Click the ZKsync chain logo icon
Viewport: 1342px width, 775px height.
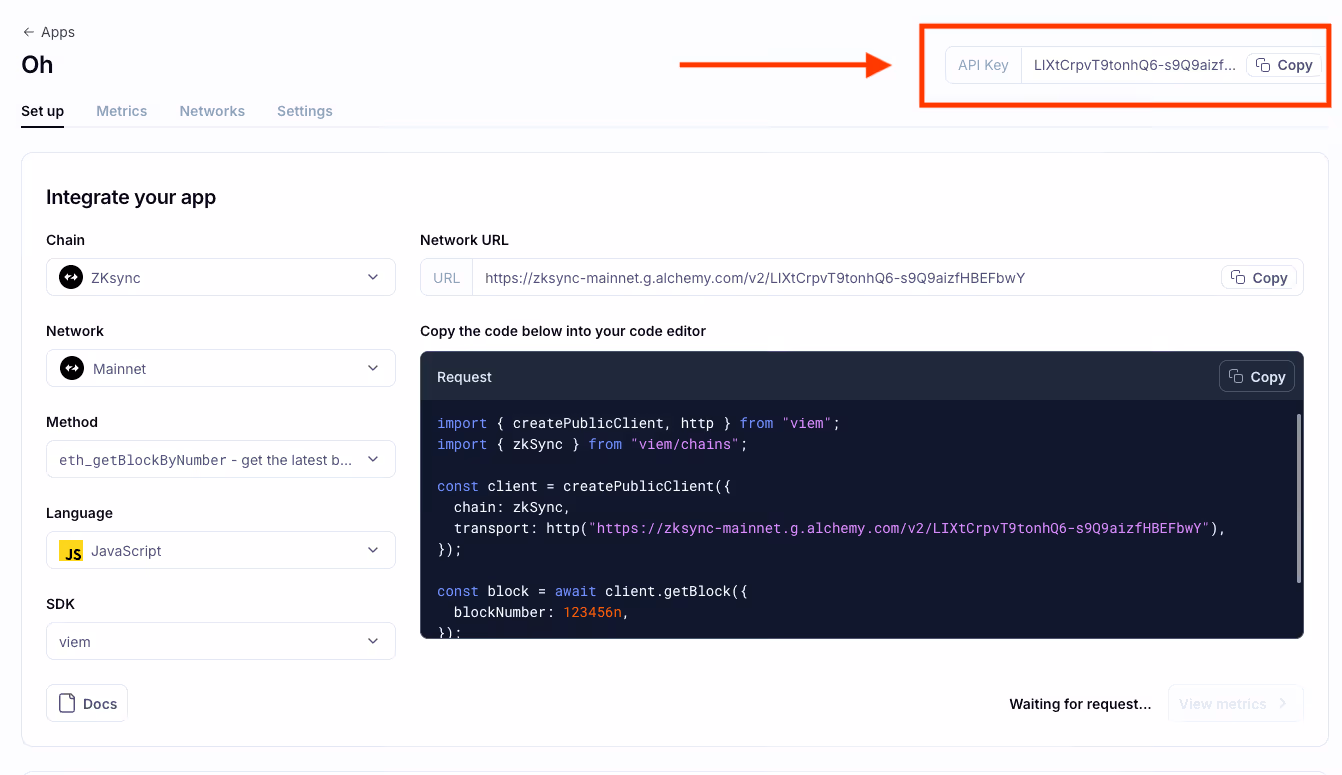point(71,277)
